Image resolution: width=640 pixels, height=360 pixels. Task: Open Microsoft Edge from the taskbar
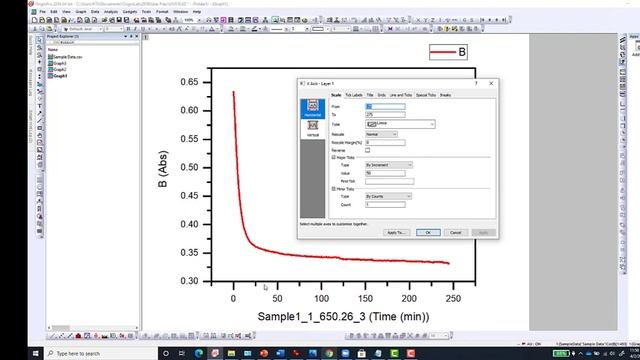[x=199, y=353]
